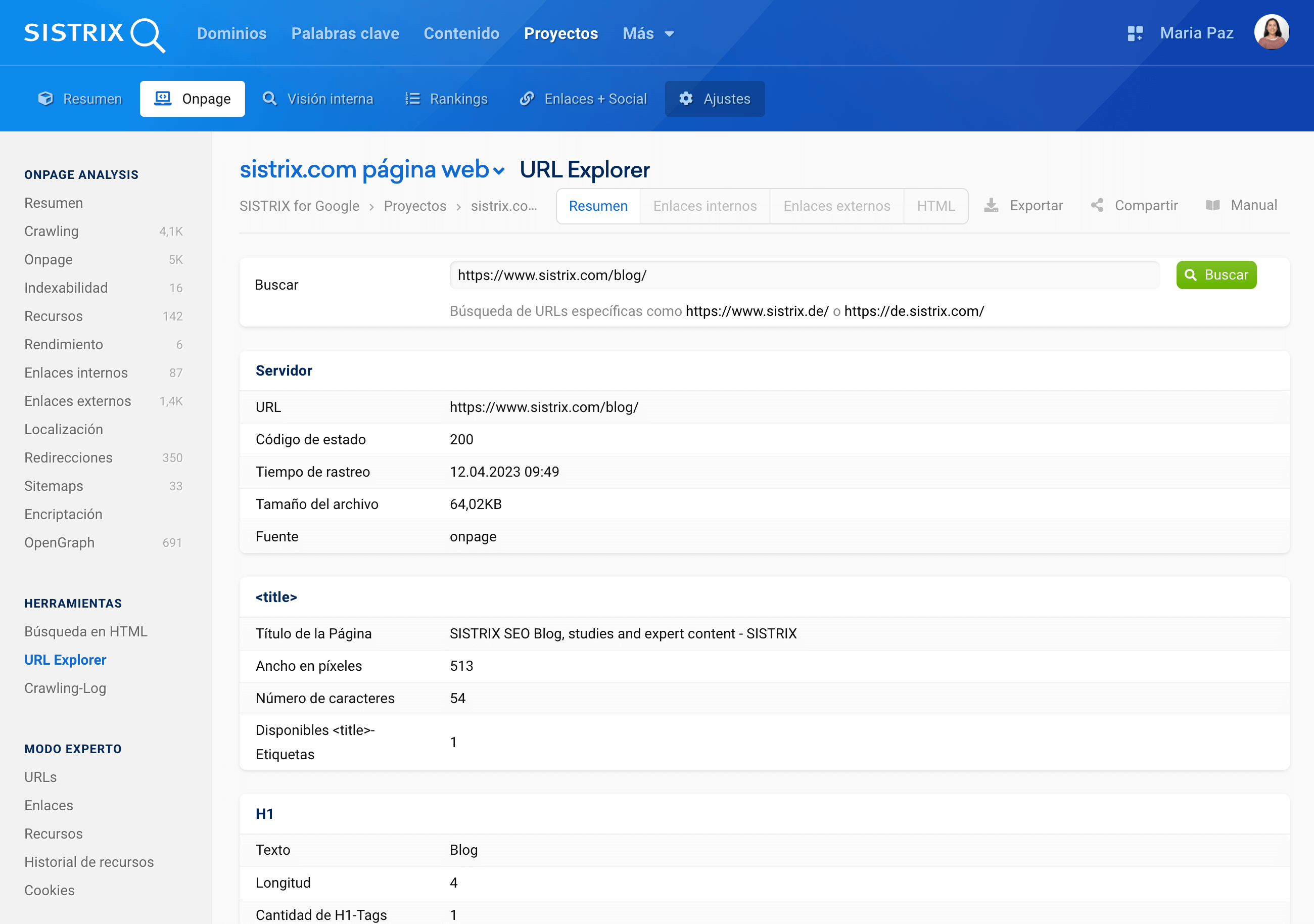
Task: Expand the Más dropdown arrow
Action: tap(669, 34)
